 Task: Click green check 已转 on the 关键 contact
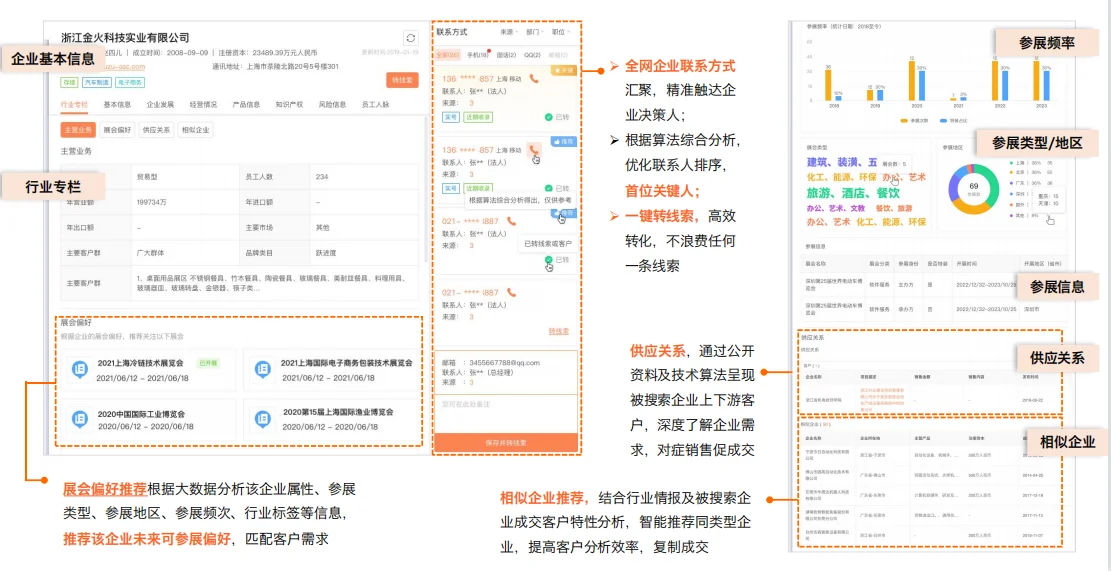pyautogui.click(x=556, y=117)
